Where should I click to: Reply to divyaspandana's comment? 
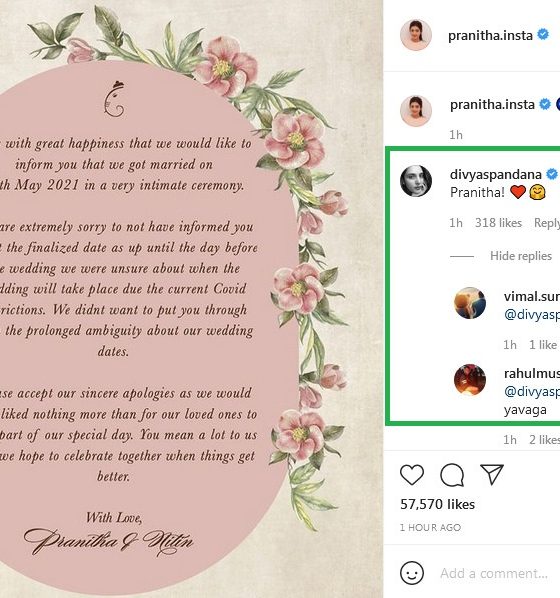point(547,223)
